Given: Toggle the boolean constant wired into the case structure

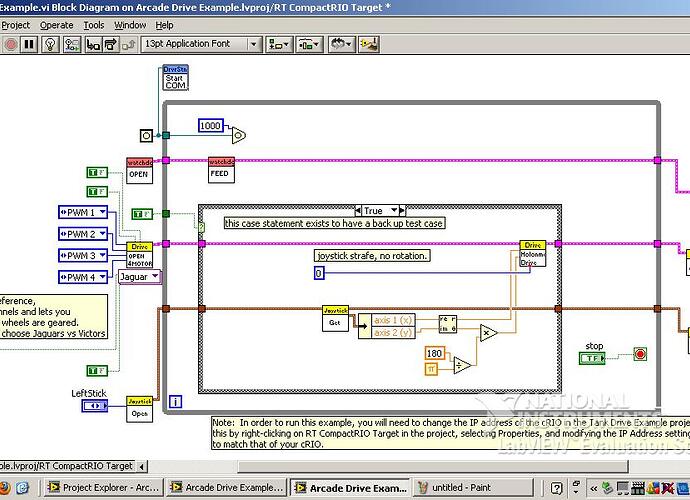Looking at the screenshot, I should [x=142, y=214].
